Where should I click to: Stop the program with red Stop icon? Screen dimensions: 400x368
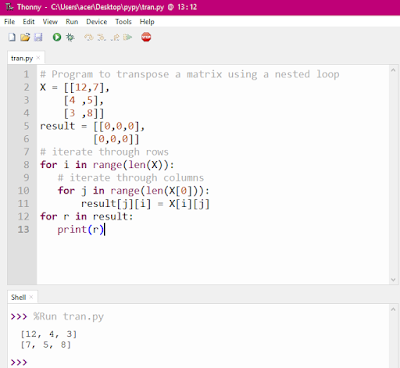(146, 37)
